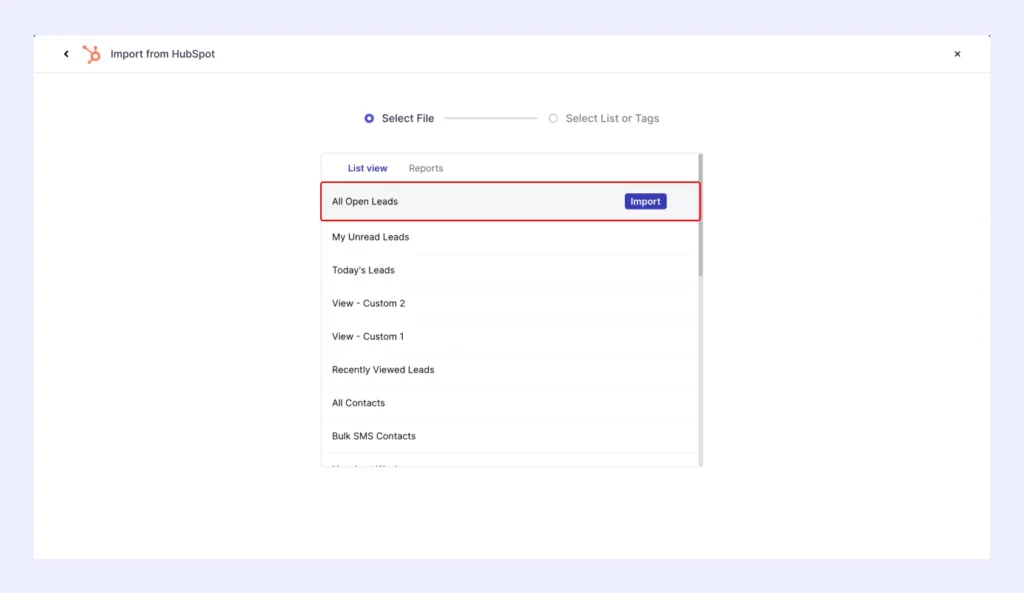Click the HubSpot sprocket logo icon

coord(90,53)
